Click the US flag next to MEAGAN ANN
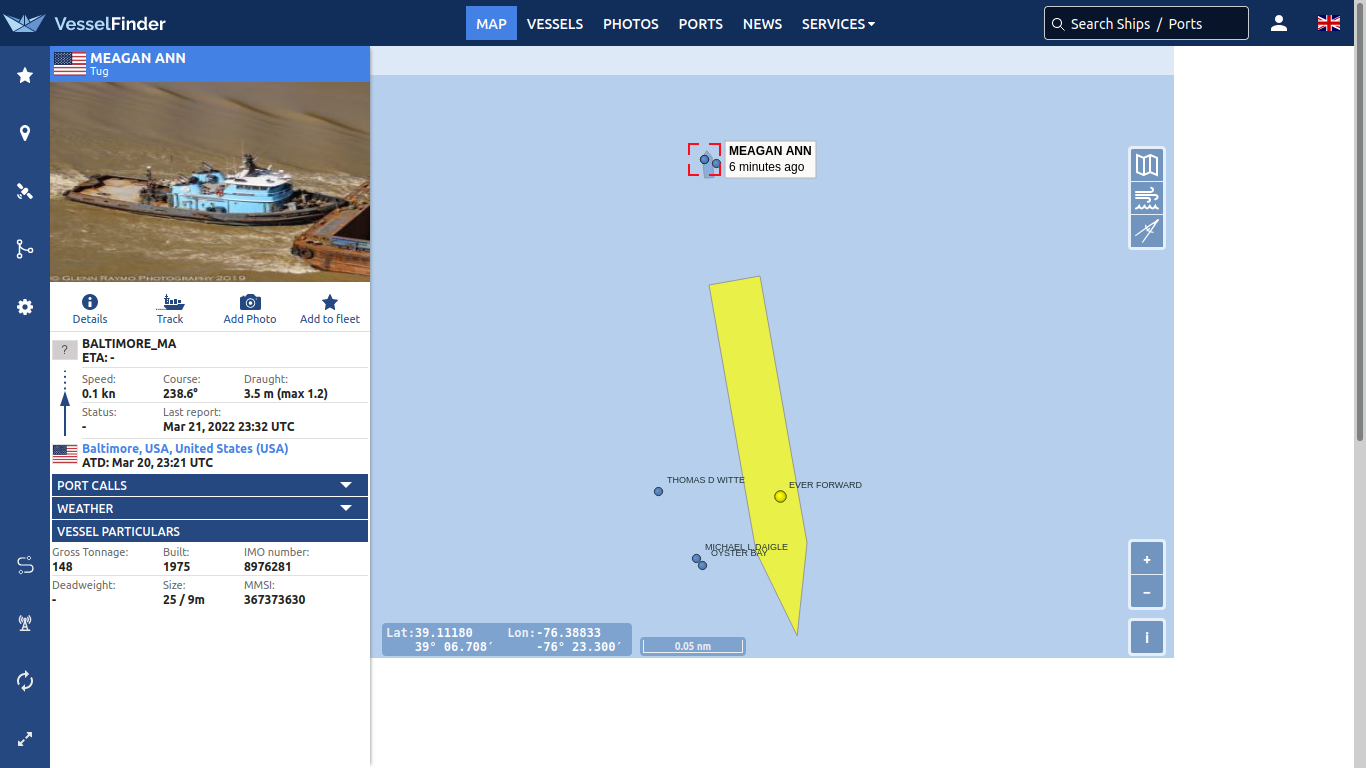1366x768 pixels. point(70,64)
